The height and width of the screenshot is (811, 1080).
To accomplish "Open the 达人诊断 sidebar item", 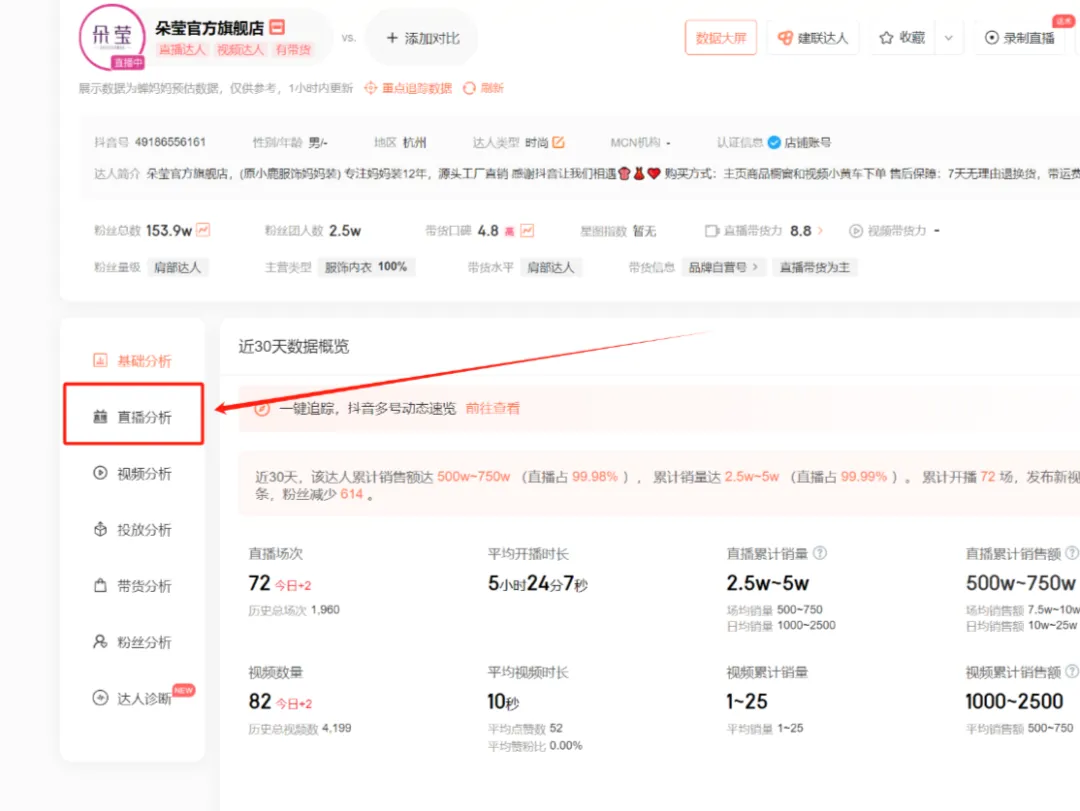I will click(x=132, y=698).
